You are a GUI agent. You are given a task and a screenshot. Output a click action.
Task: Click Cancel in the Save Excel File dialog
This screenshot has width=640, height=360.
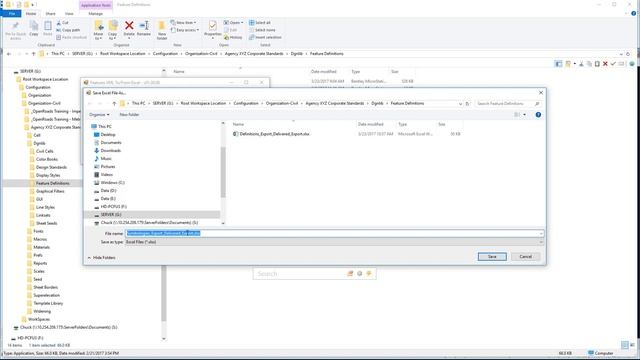(x=525, y=256)
